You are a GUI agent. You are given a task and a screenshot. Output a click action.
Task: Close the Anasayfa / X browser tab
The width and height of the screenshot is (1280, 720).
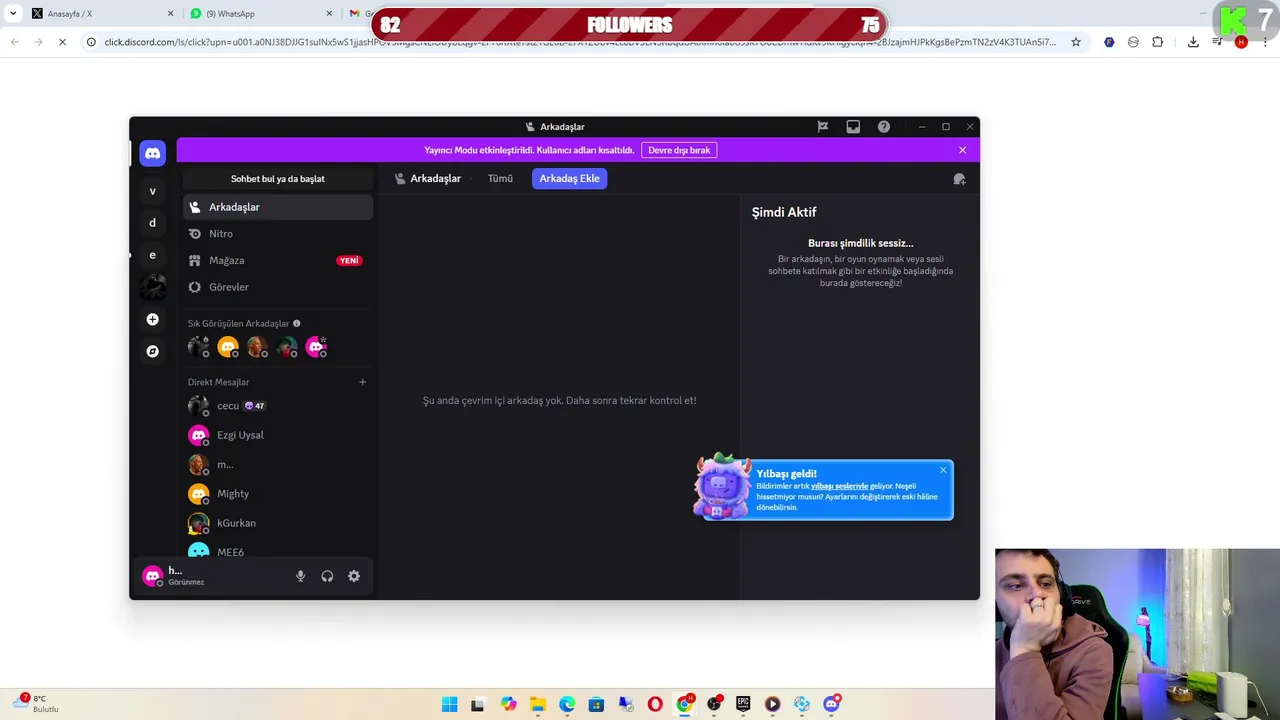pyautogui.click(x=170, y=14)
